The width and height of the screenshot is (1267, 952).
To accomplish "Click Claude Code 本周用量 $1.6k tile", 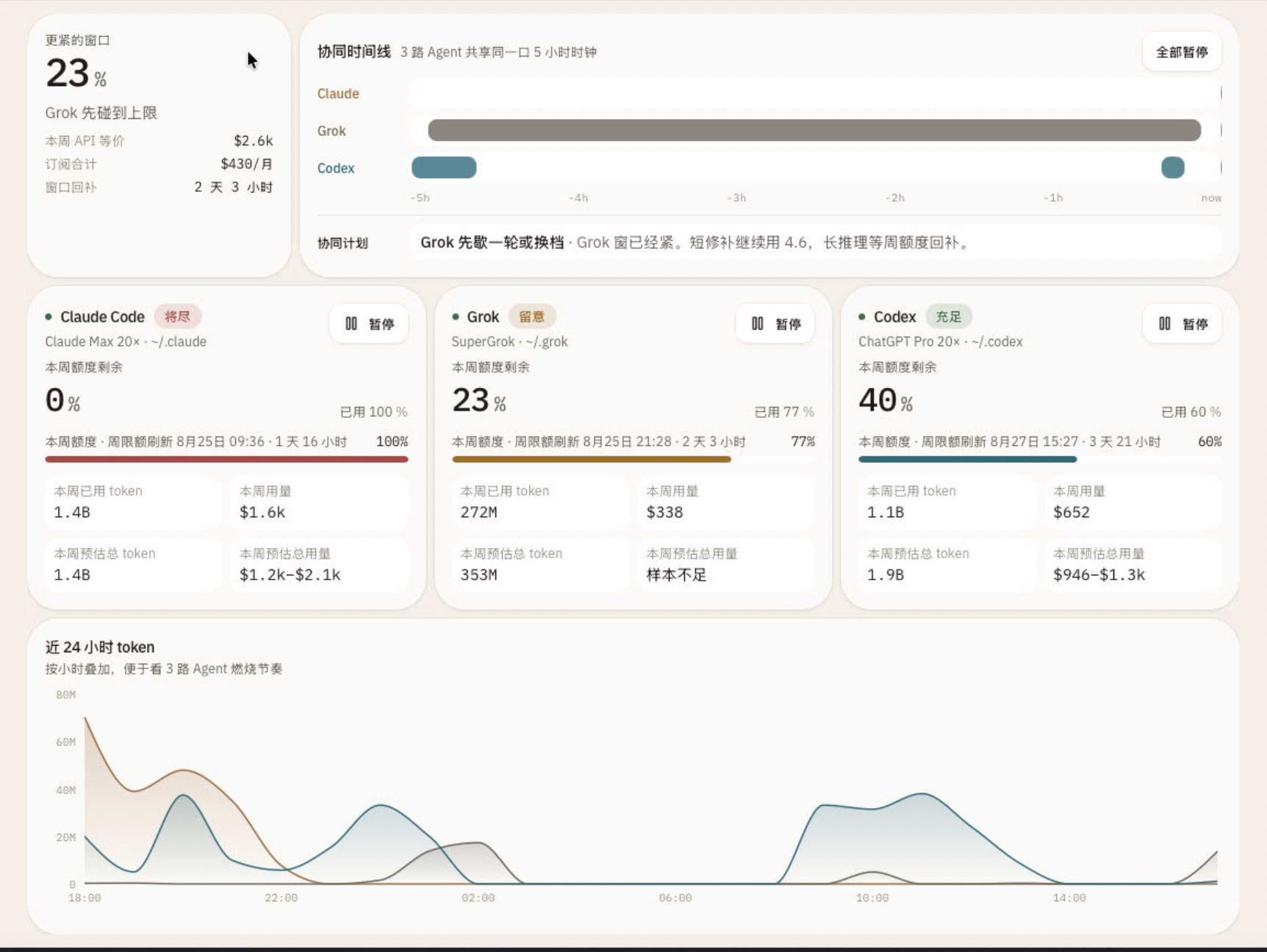I will tap(320, 502).
